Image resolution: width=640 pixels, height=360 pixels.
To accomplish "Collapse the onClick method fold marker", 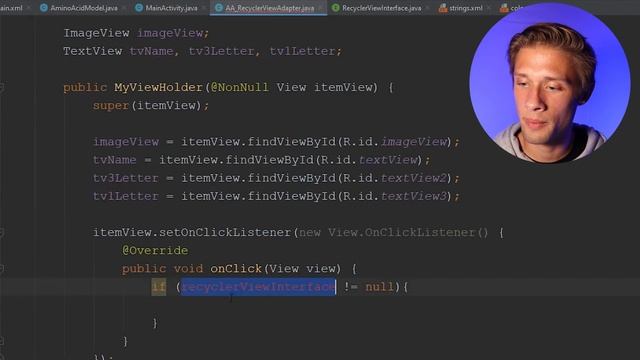I will [2, 268].
